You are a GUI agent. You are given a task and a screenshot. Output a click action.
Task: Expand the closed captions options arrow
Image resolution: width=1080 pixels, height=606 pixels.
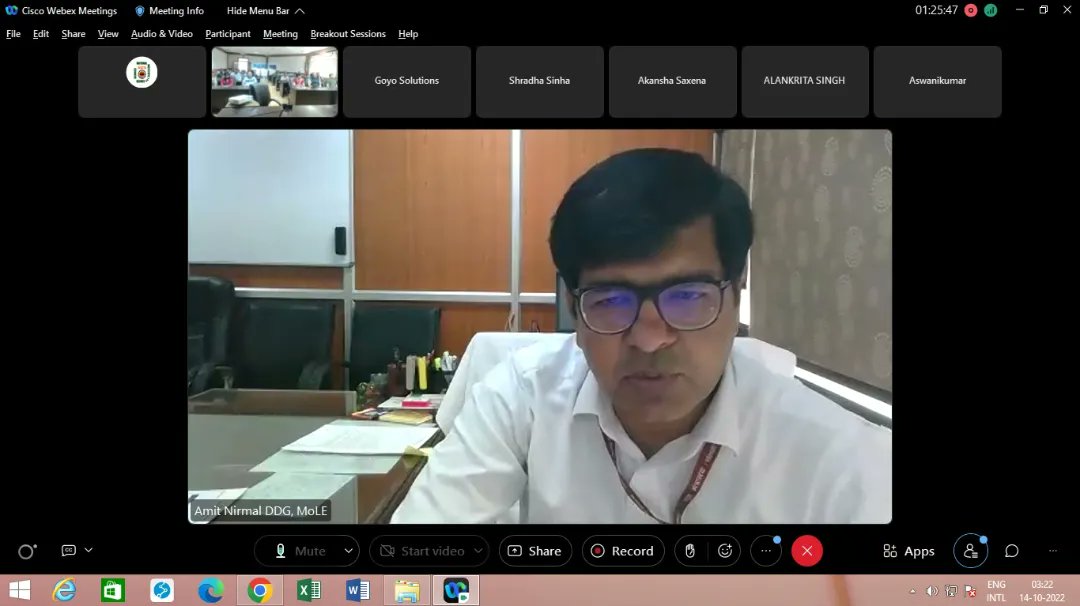(x=89, y=550)
